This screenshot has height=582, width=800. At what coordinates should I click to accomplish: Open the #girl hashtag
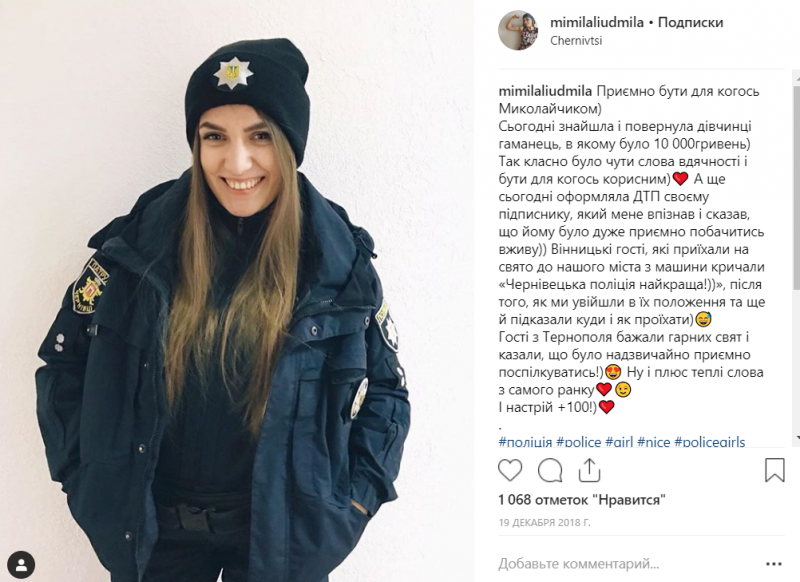tap(619, 442)
